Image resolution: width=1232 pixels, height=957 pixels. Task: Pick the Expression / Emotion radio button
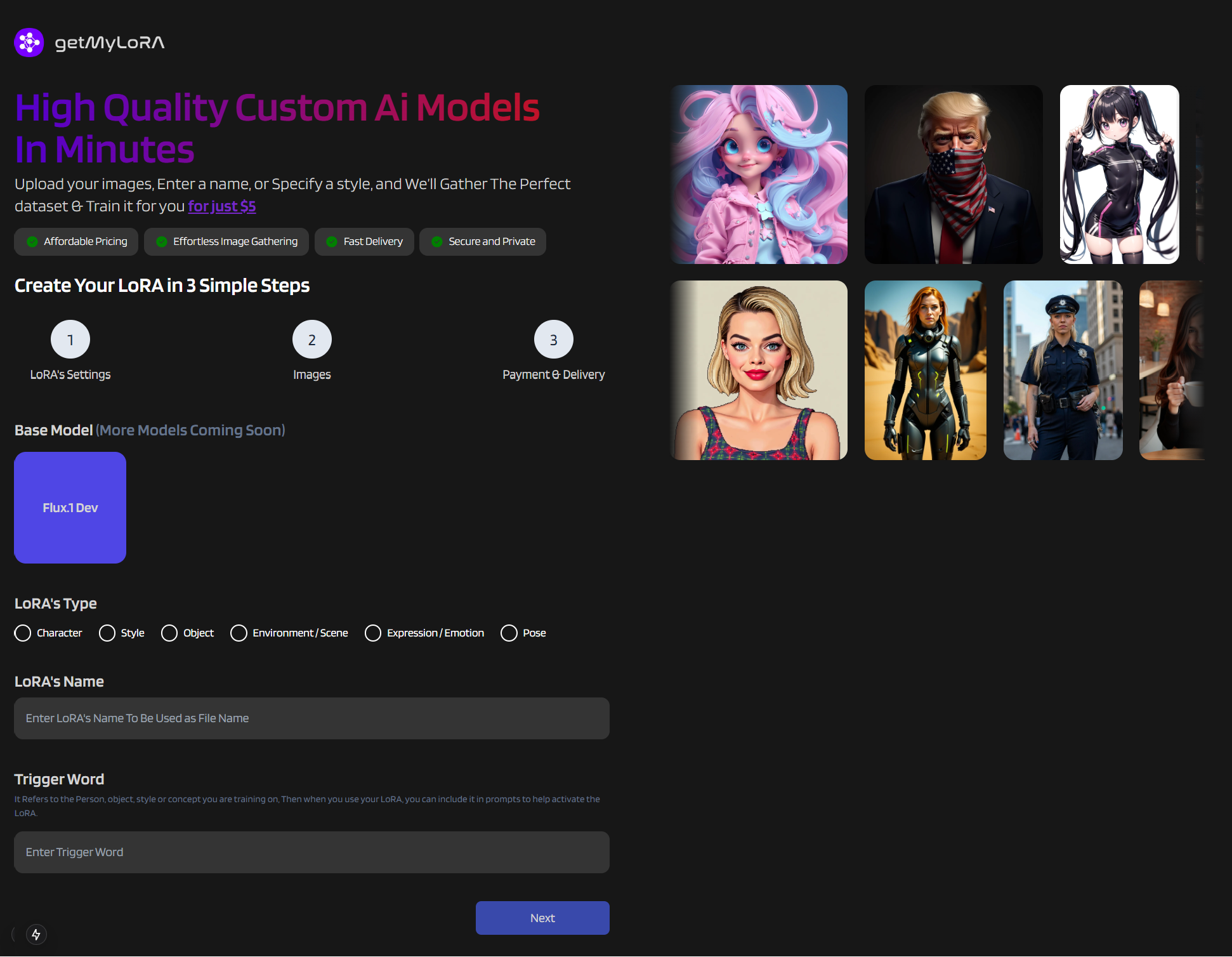point(373,633)
